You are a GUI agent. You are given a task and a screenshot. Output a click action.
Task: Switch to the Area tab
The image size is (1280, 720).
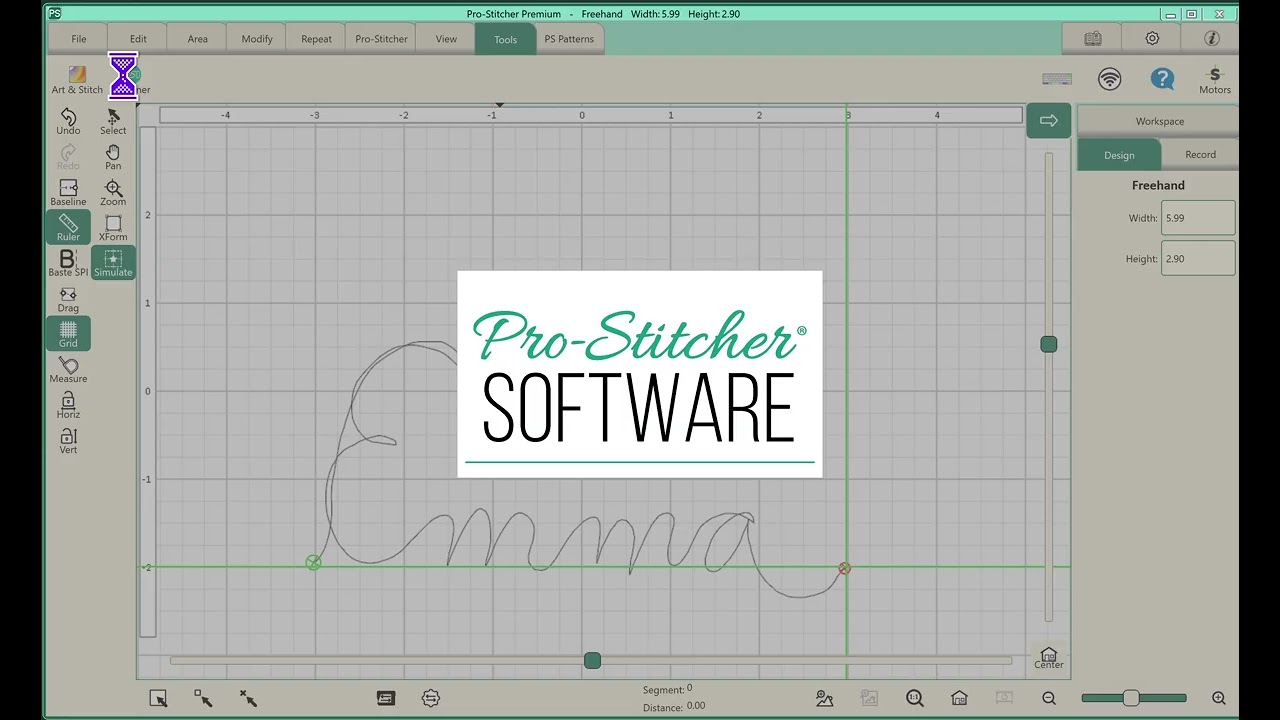coord(198,39)
